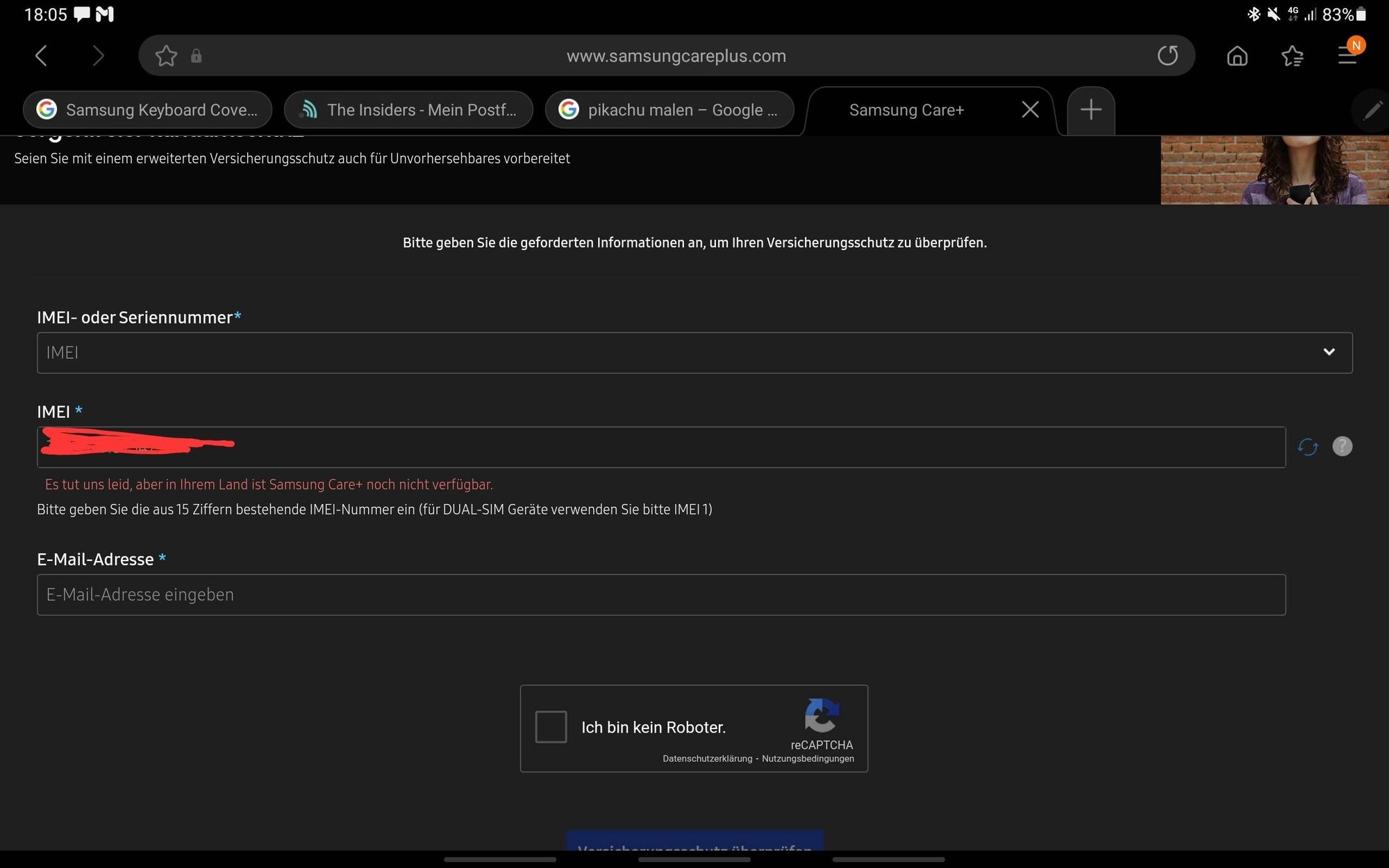Switch to the pikachu malen Google tab
This screenshot has width=1389, height=868.
[669, 110]
